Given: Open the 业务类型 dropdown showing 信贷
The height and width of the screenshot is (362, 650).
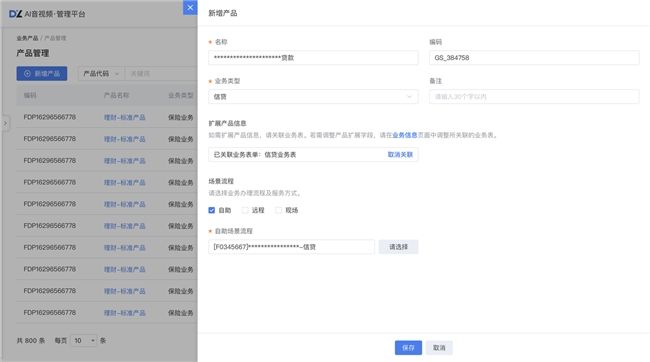Looking at the screenshot, I should click(313, 97).
